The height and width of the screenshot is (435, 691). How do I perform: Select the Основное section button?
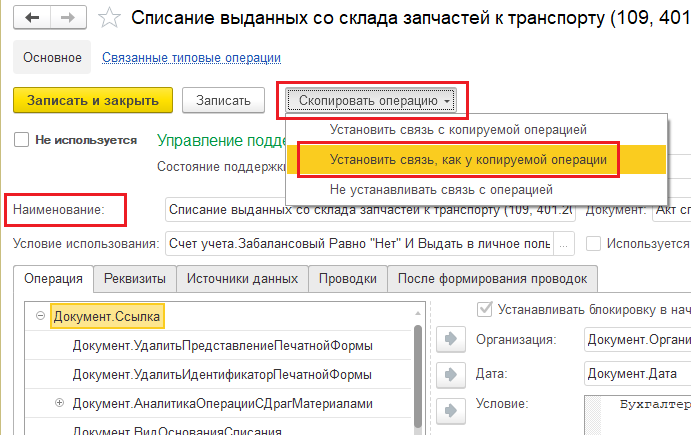pyautogui.click(x=52, y=57)
